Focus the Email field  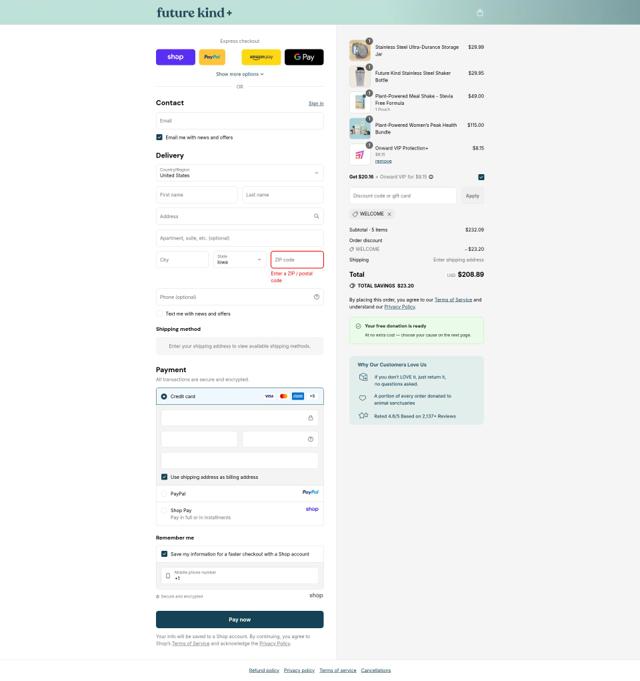pos(240,121)
